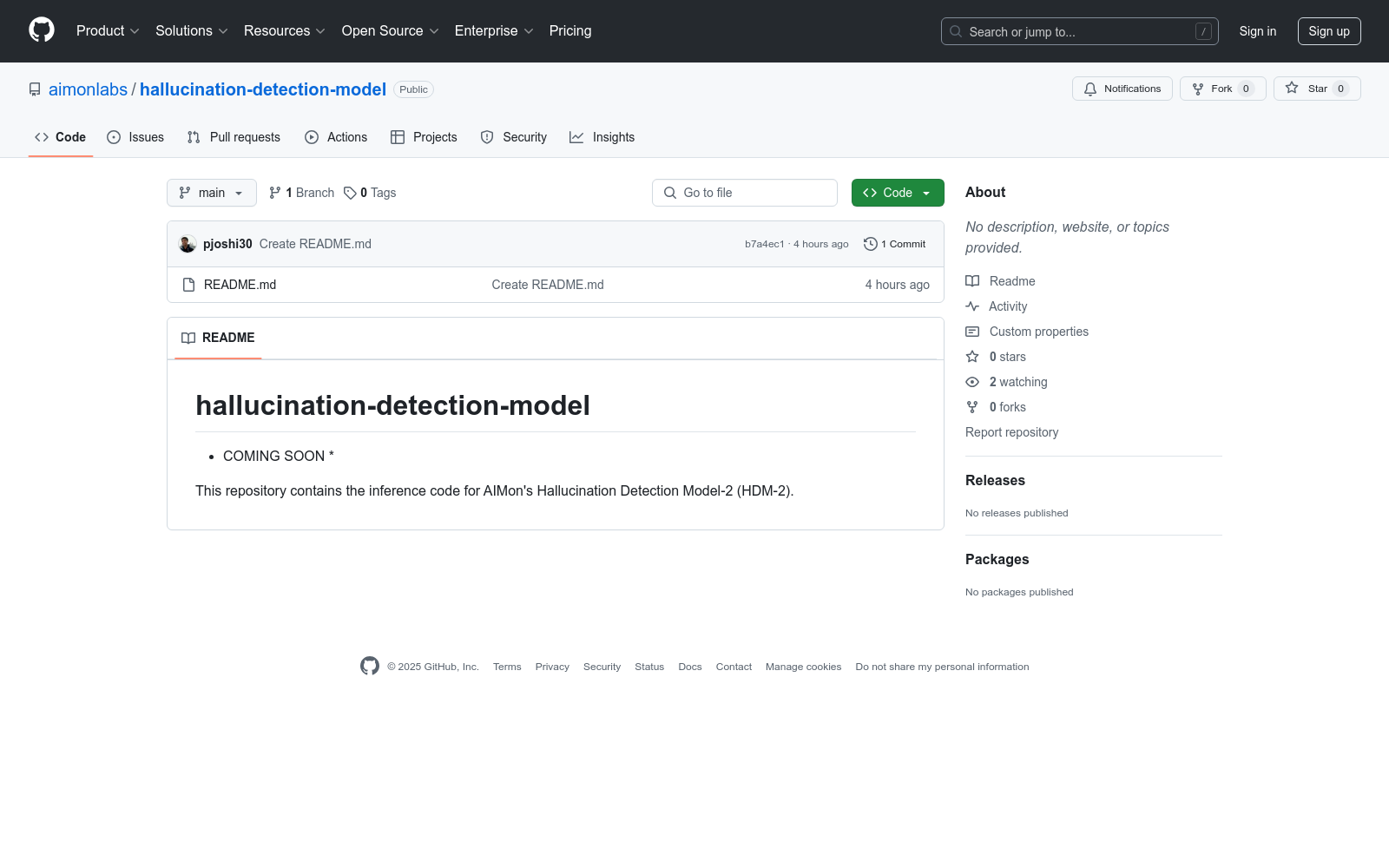Expand the Resources menu

tap(285, 31)
